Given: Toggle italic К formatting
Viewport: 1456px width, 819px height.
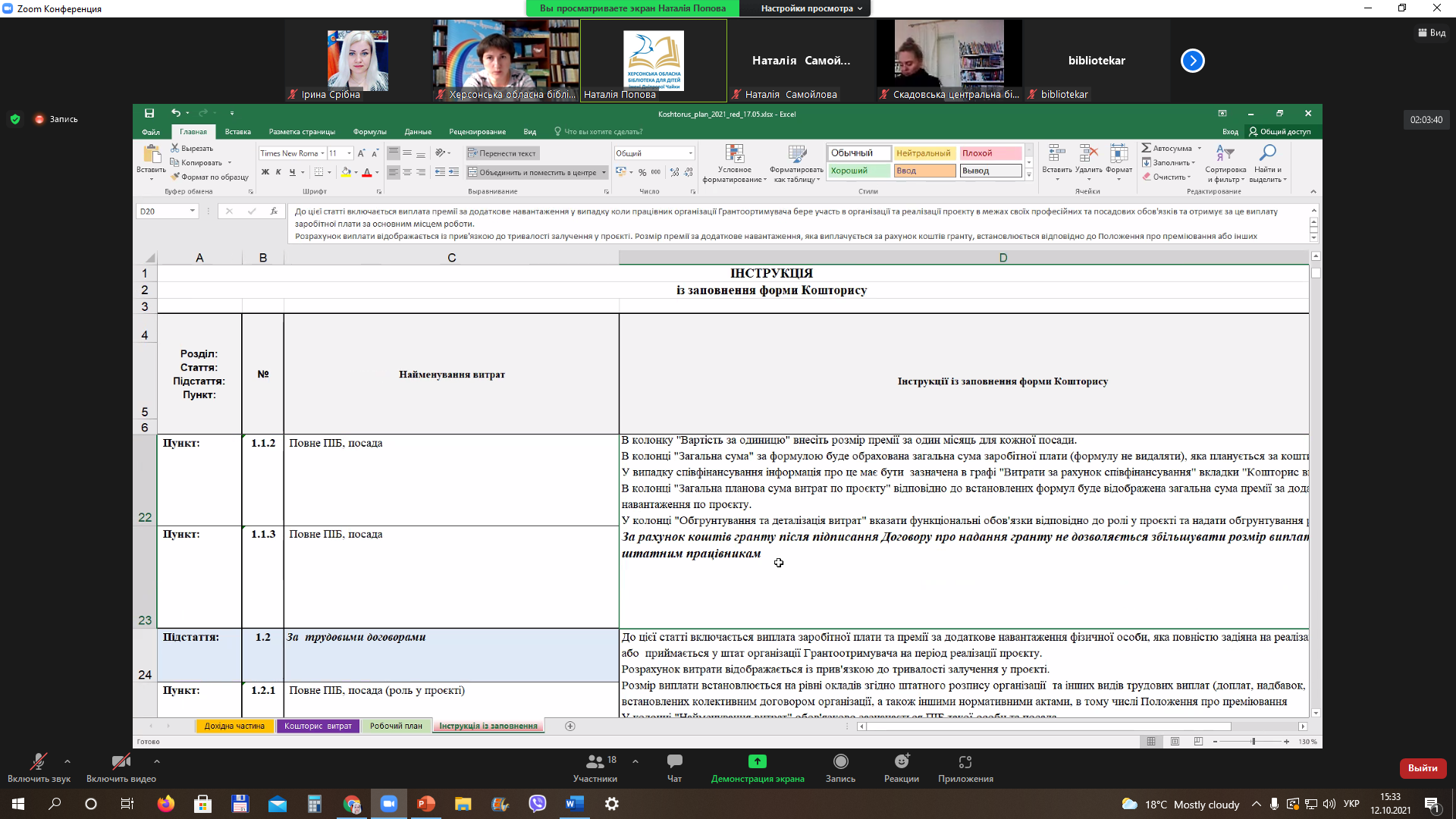Looking at the screenshot, I should click(278, 172).
